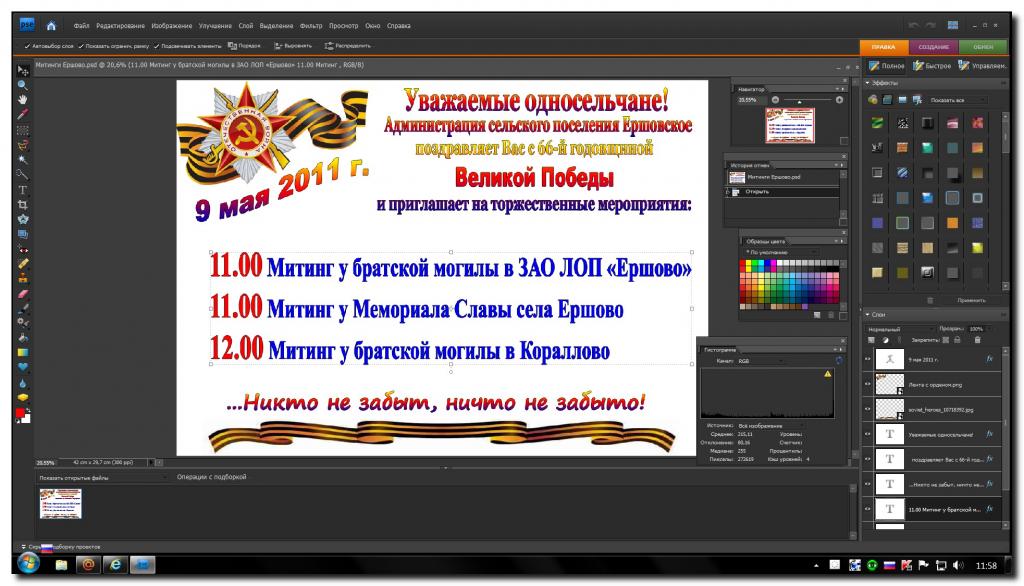Select the Zoom magnifier tool
Viewport: 1024px width, 586px height.
tap(23, 85)
